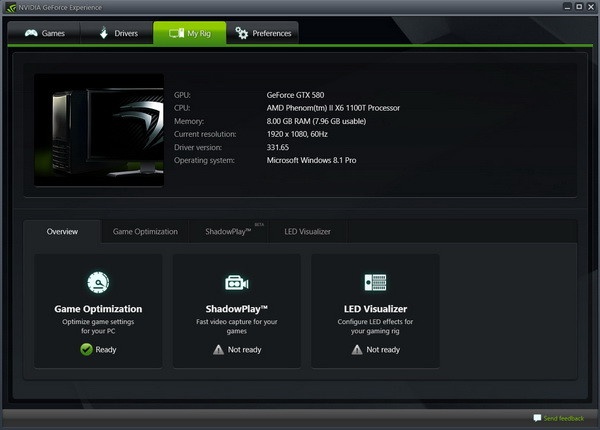The width and height of the screenshot is (600, 430).
Task: Click the LED Visualizer panel icon
Action: pos(375,282)
